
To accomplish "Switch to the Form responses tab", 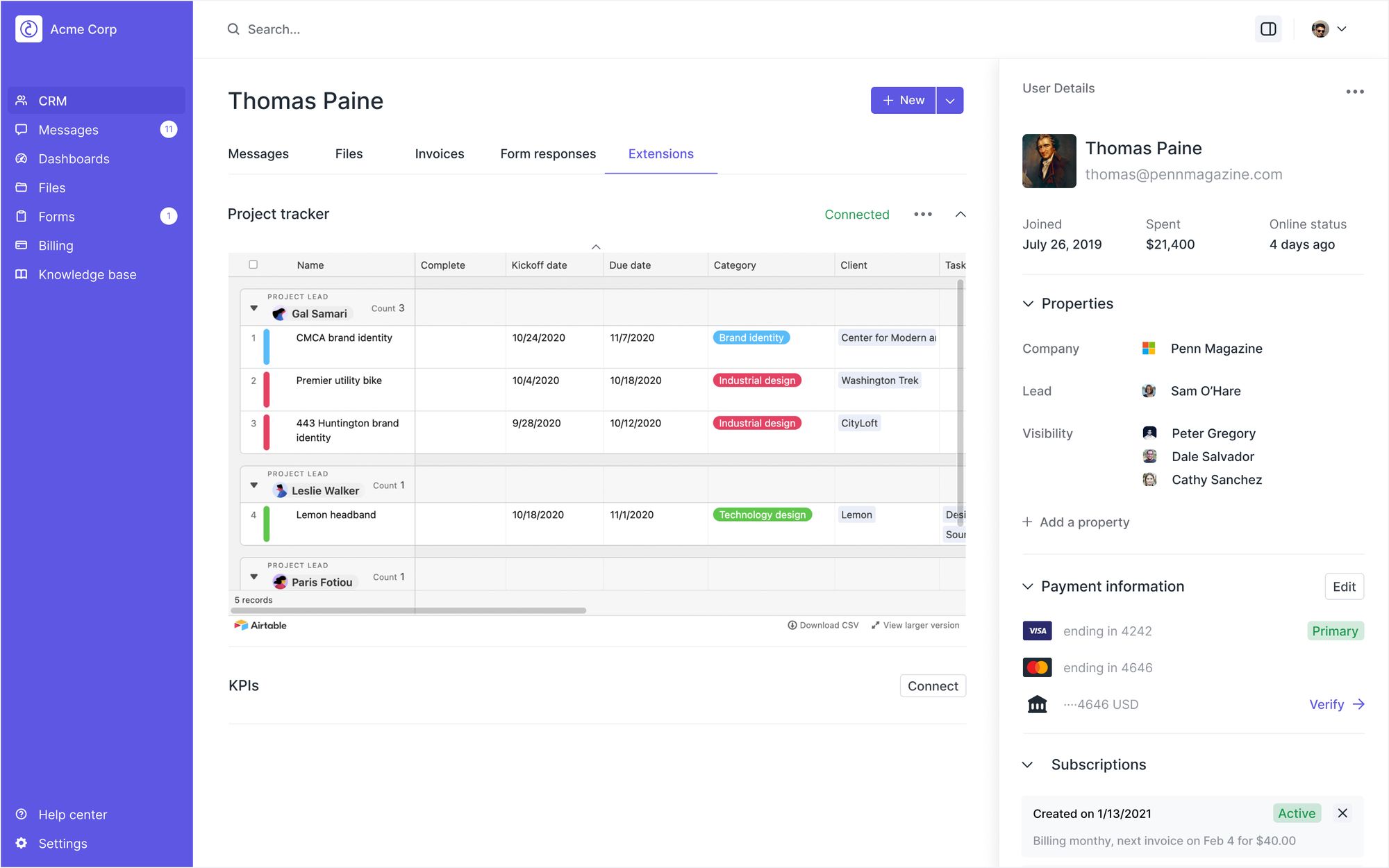I will [547, 154].
